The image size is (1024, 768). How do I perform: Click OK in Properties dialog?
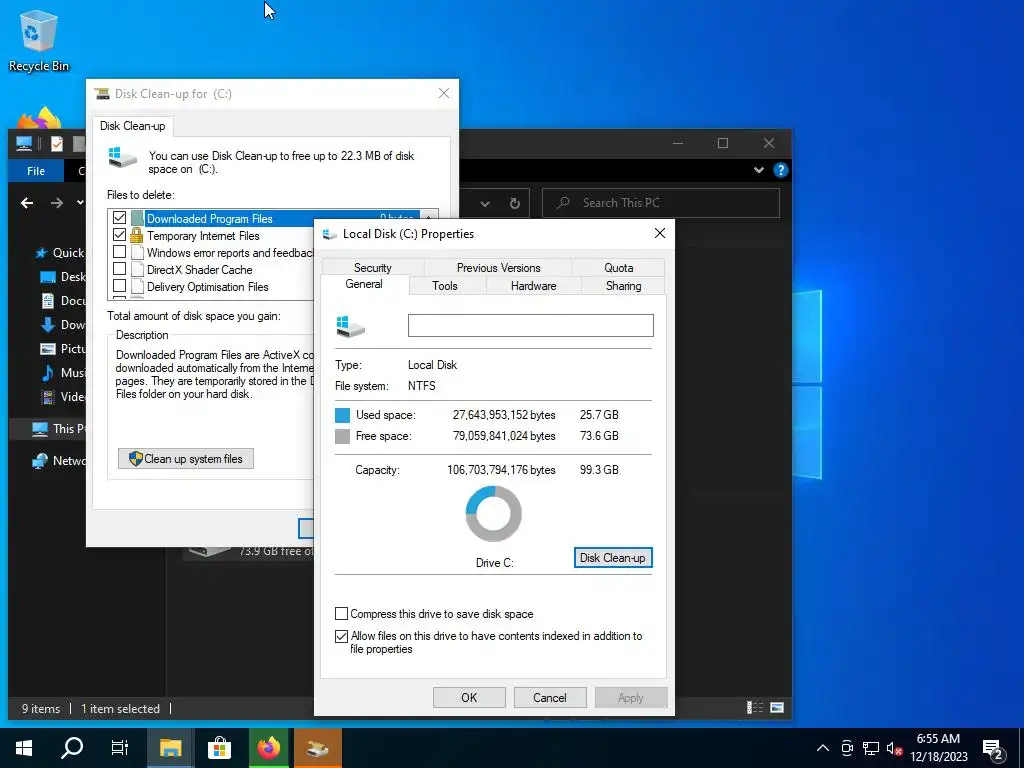469,697
